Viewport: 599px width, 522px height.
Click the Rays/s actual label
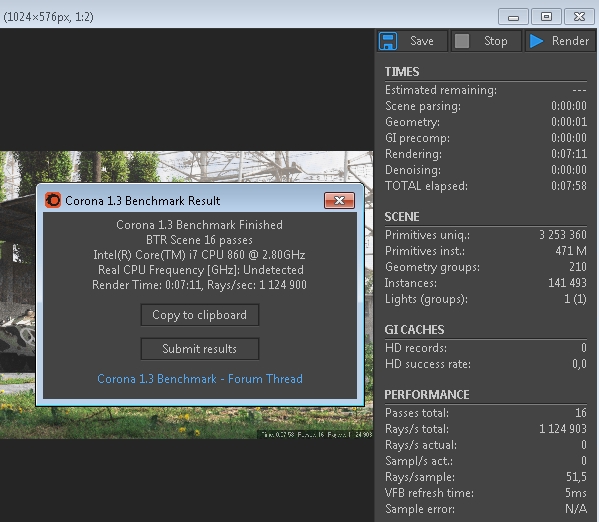[421, 445]
